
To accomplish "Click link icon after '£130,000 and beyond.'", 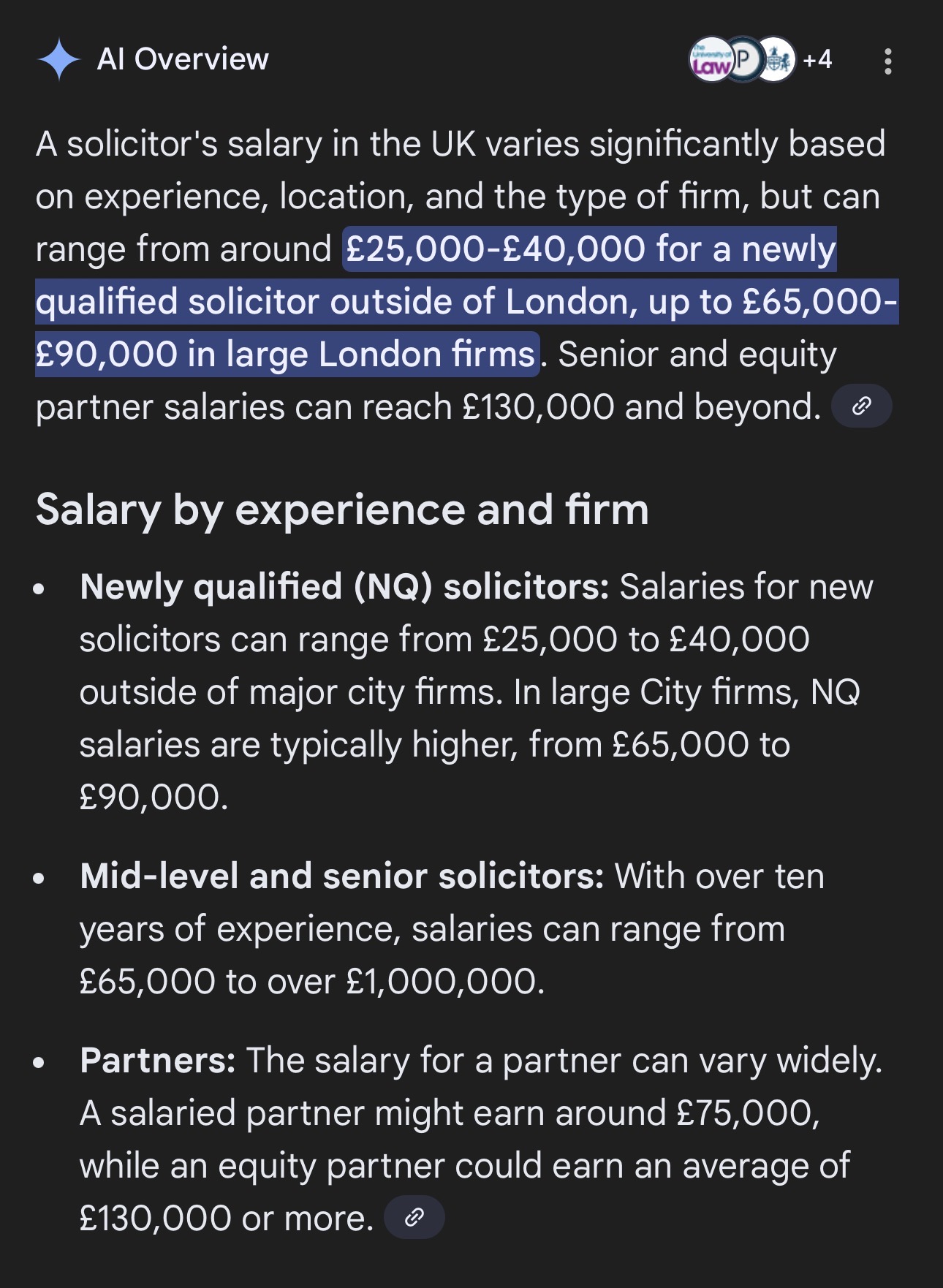I will [862, 406].
